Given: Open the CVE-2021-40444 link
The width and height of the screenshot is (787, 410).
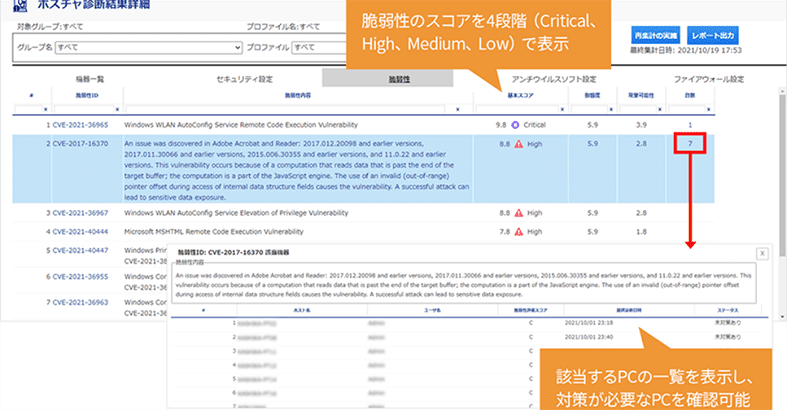Looking at the screenshot, I should [80, 232].
